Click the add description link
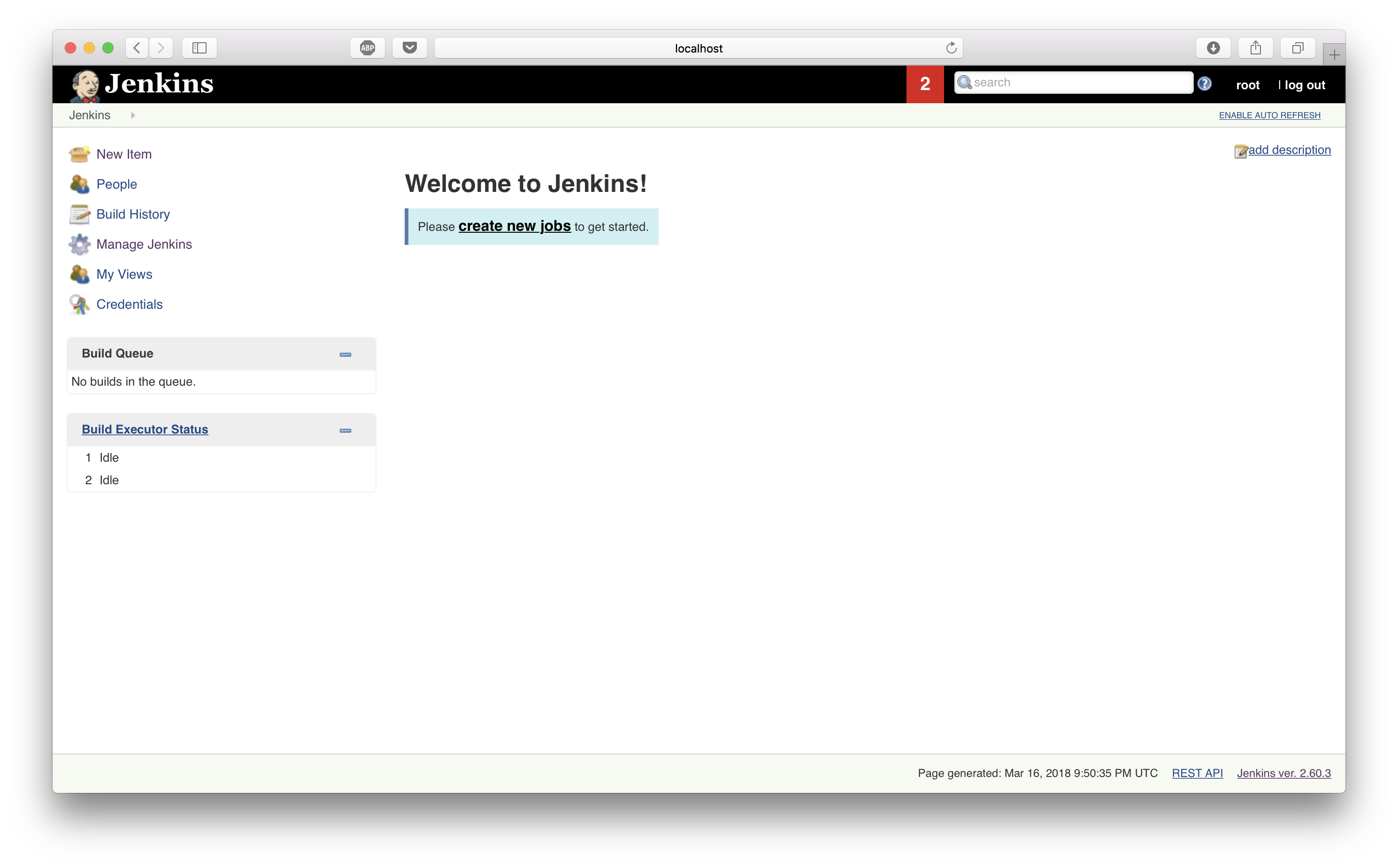Screen dimensions: 1398x868 [x=1290, y=150]
